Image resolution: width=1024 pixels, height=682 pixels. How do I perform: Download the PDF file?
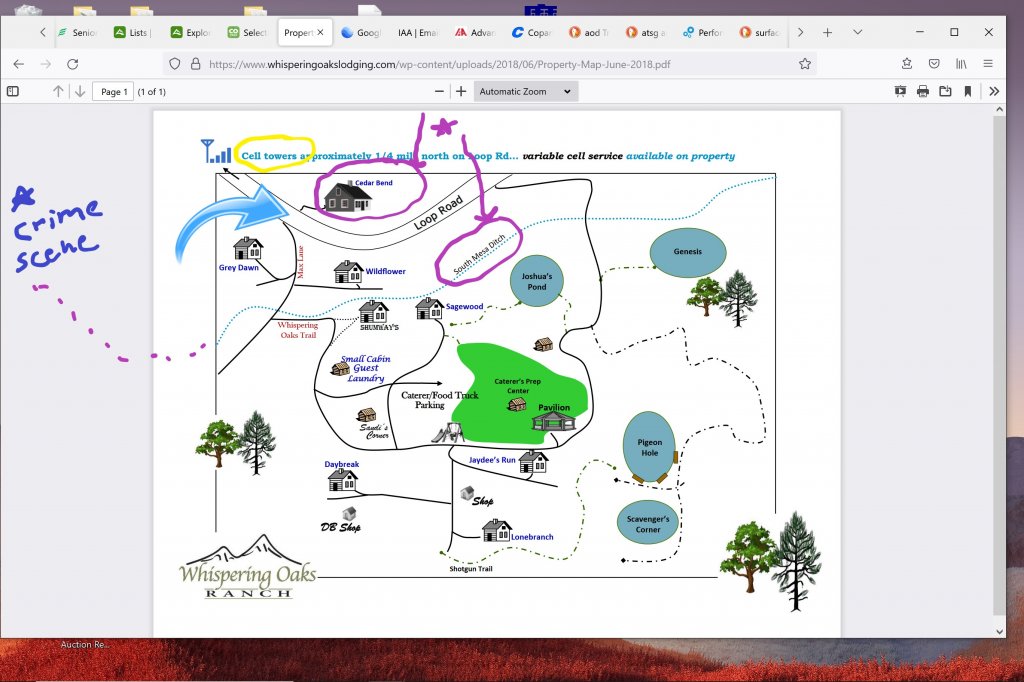[945, 91]
